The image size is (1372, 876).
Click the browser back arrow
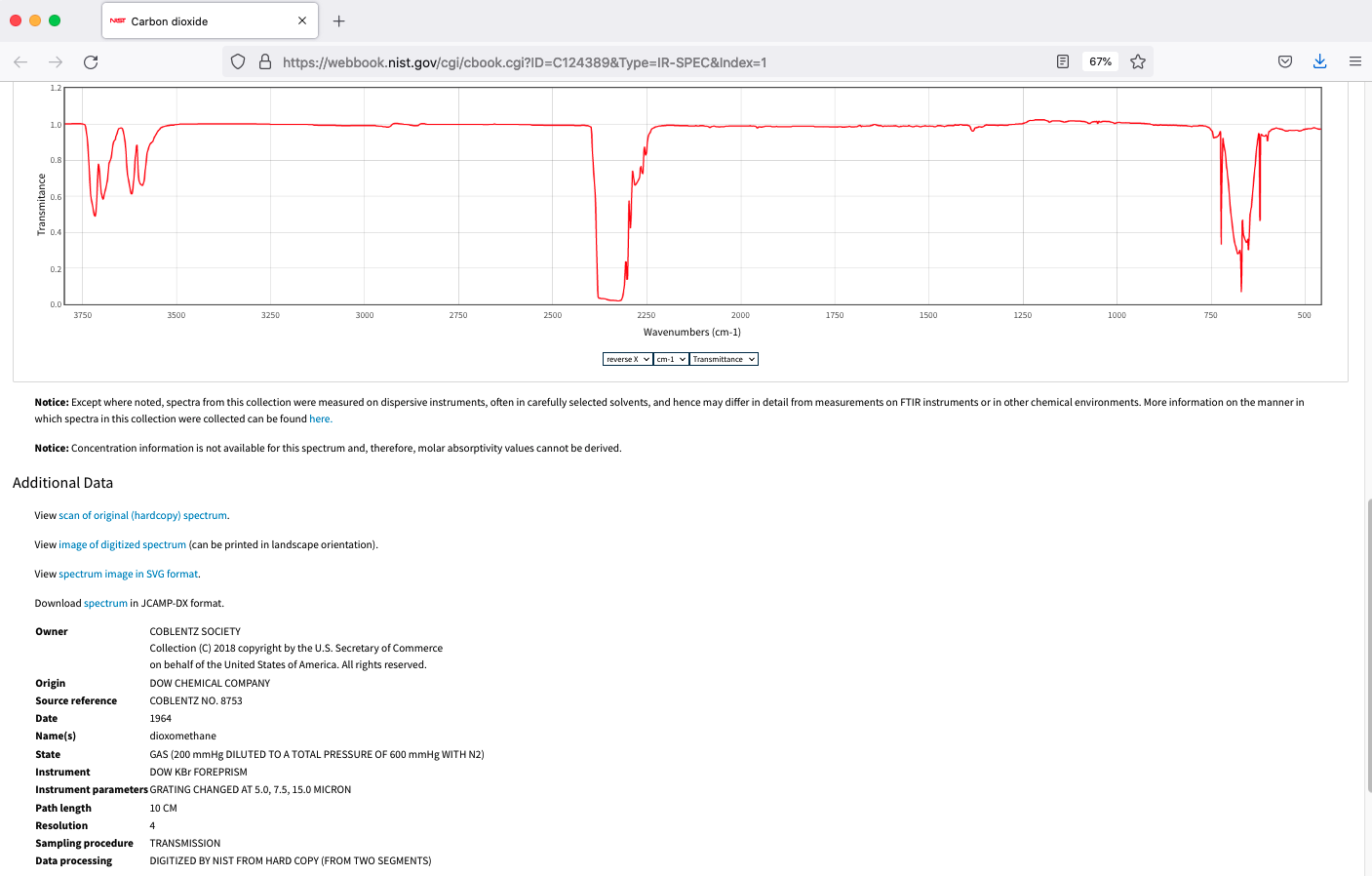[x=20, y=61]
